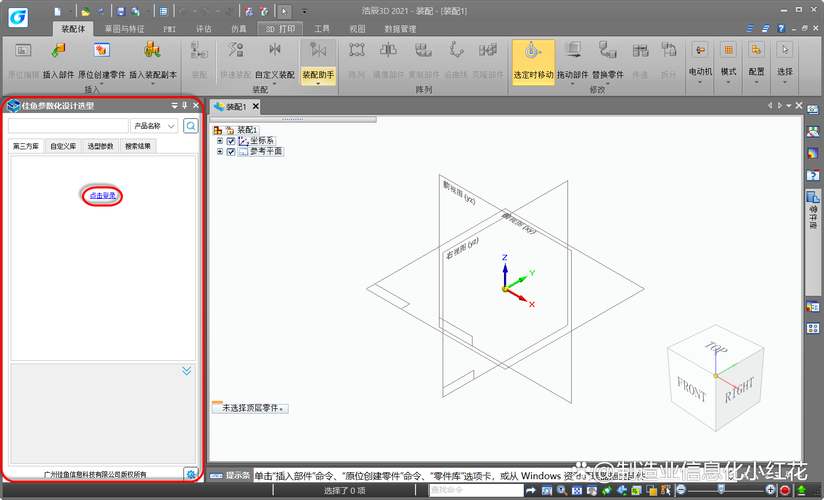
Task: Activate the 装配助手 tool
Action: [x=318, y=62]
